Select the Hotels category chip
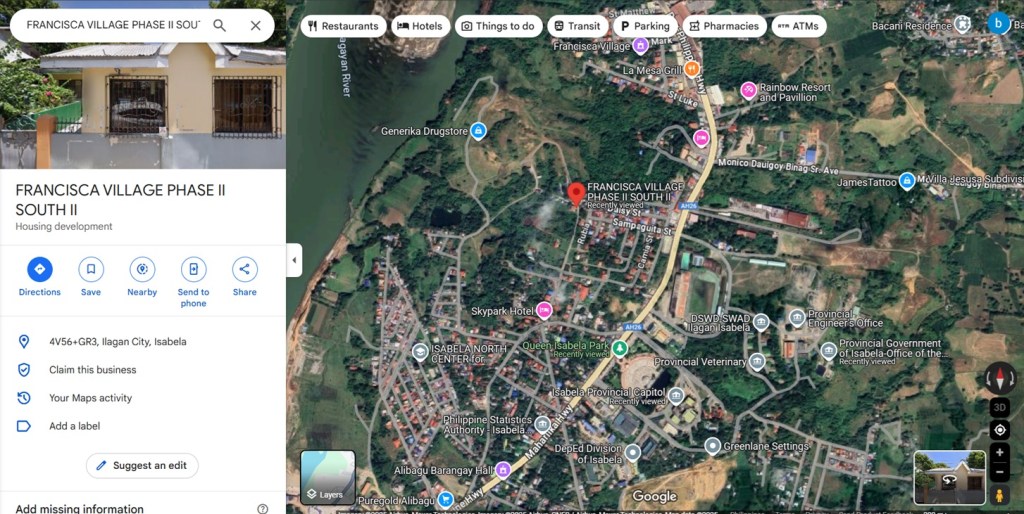Screen dimensions: 1024x514 click(420, 26)
